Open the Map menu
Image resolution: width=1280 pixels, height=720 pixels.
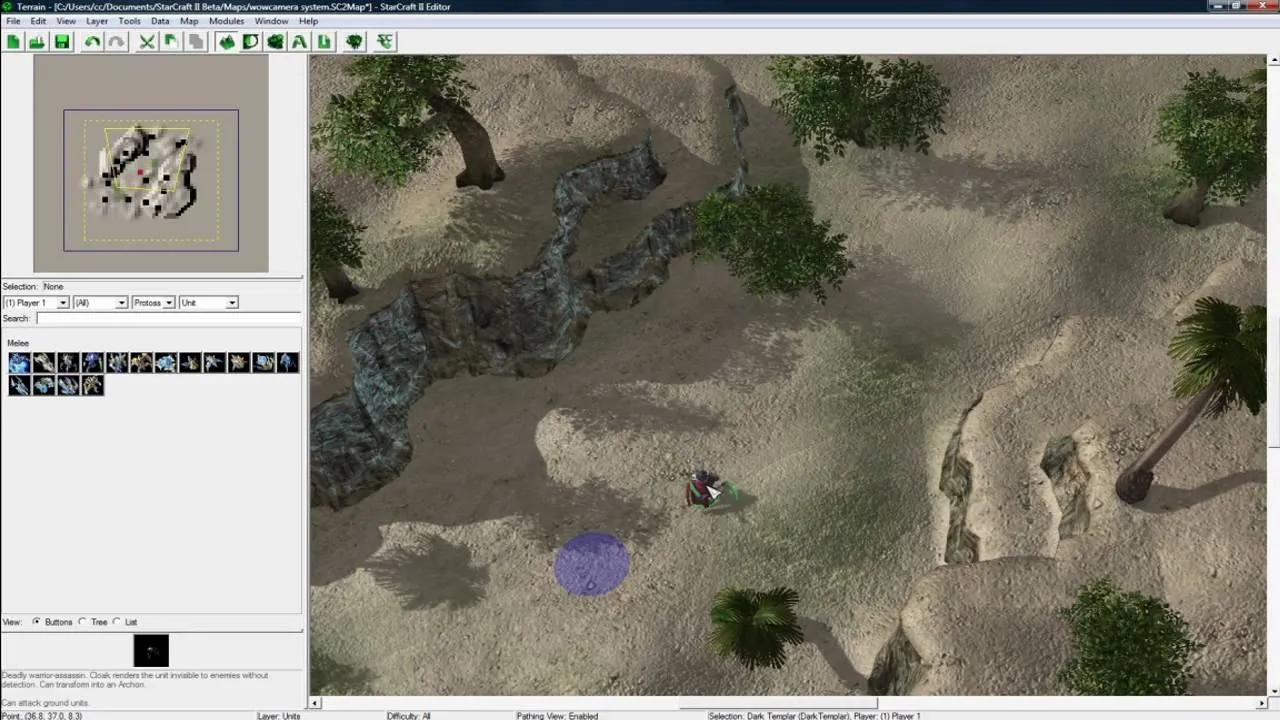click(x=189, y=21)
